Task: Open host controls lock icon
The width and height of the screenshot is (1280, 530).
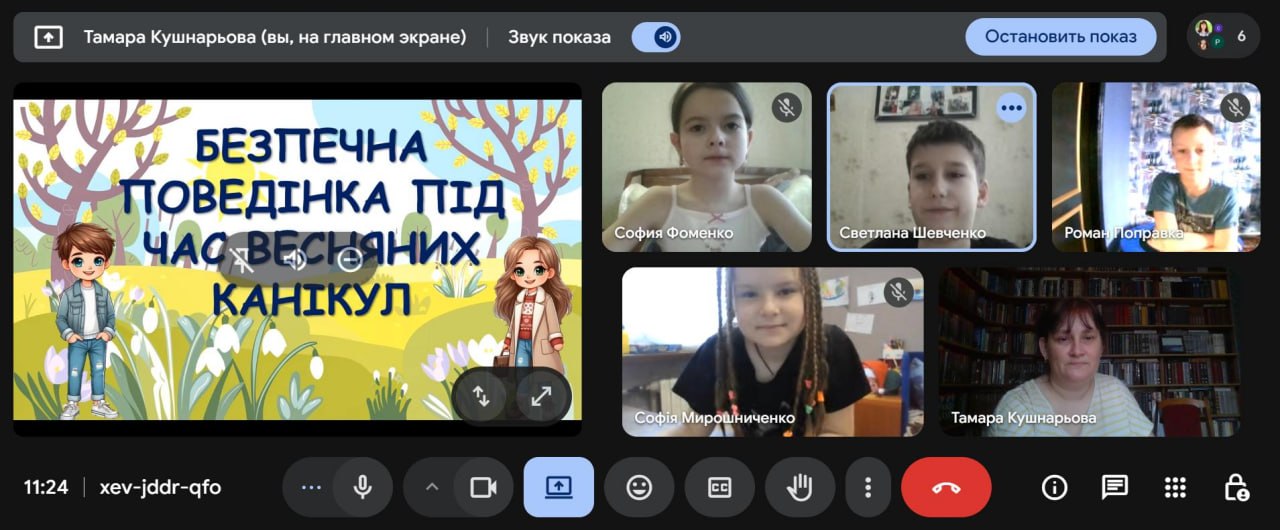Action: [1236, 487]
